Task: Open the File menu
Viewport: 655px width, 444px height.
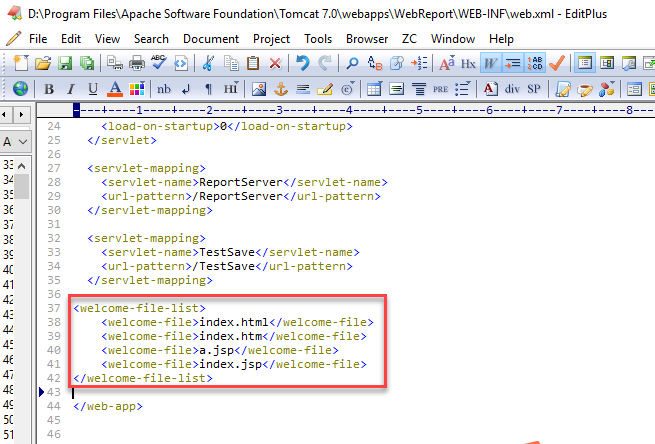Action: point(38,39)
